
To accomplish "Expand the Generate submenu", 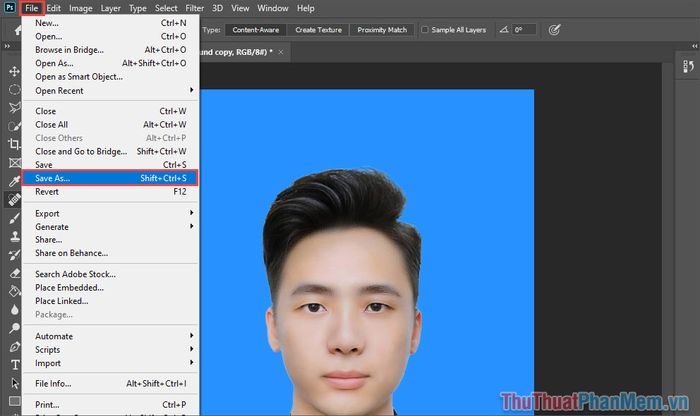I will (x=111, y=227).
